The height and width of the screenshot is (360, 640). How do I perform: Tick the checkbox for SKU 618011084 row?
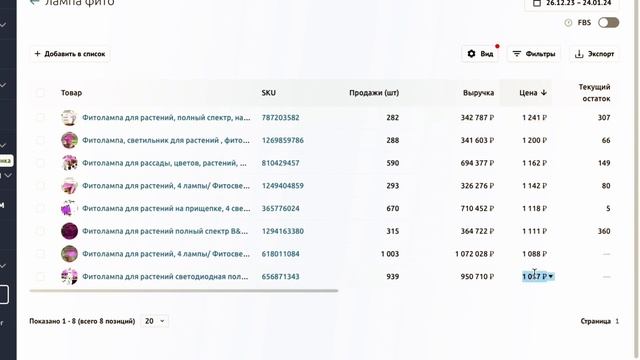pos(40,254)
